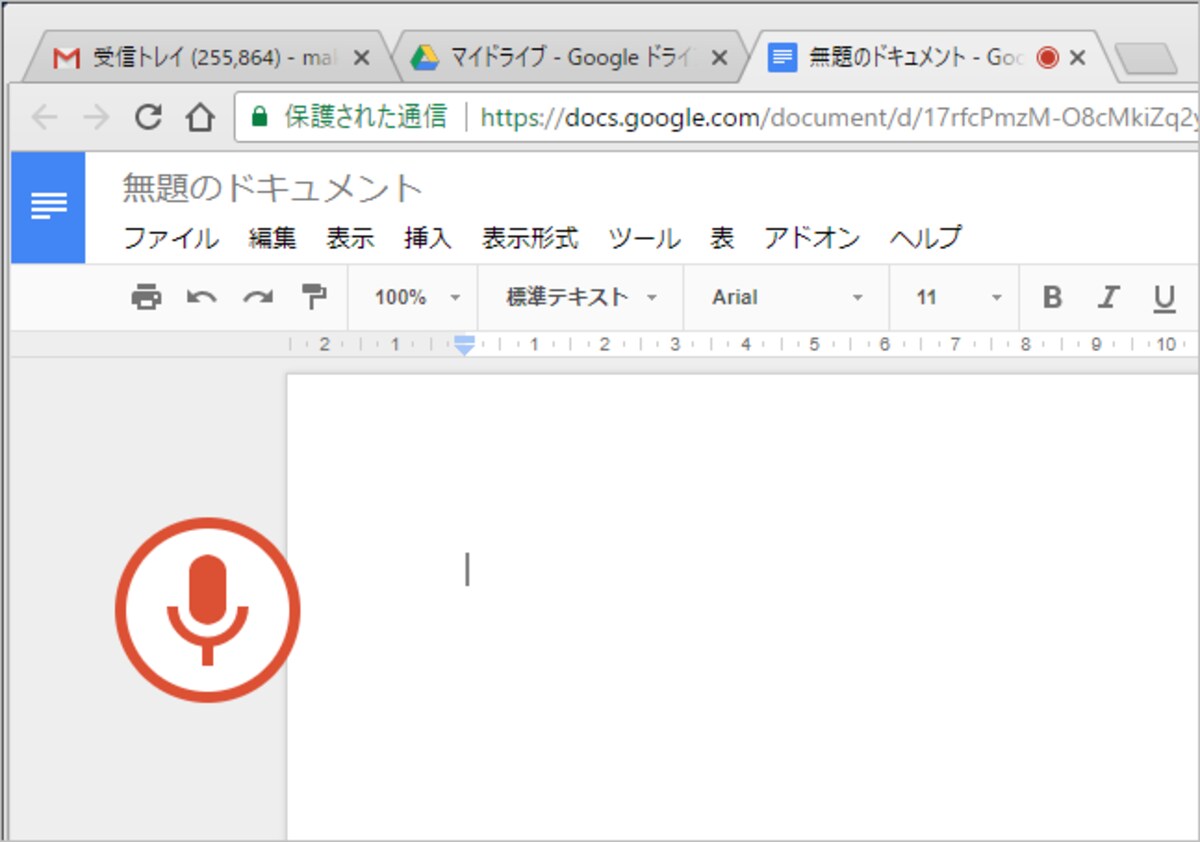This screenshot has height=842, width=1200.
Task: Open the 挿入 menu
Action: click(x=428, y=238)
